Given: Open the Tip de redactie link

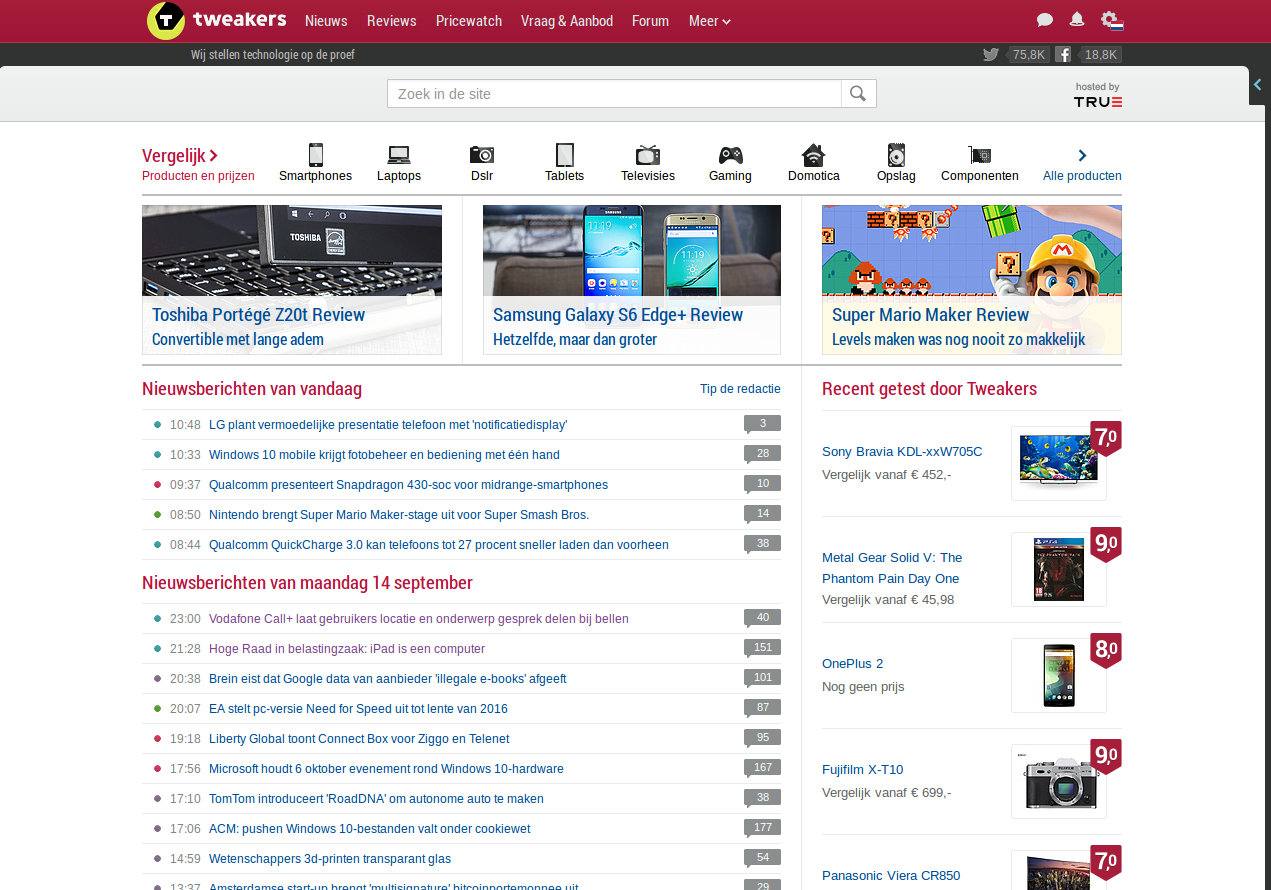Looking at the screenshot, I should click(x=740, y=388).
